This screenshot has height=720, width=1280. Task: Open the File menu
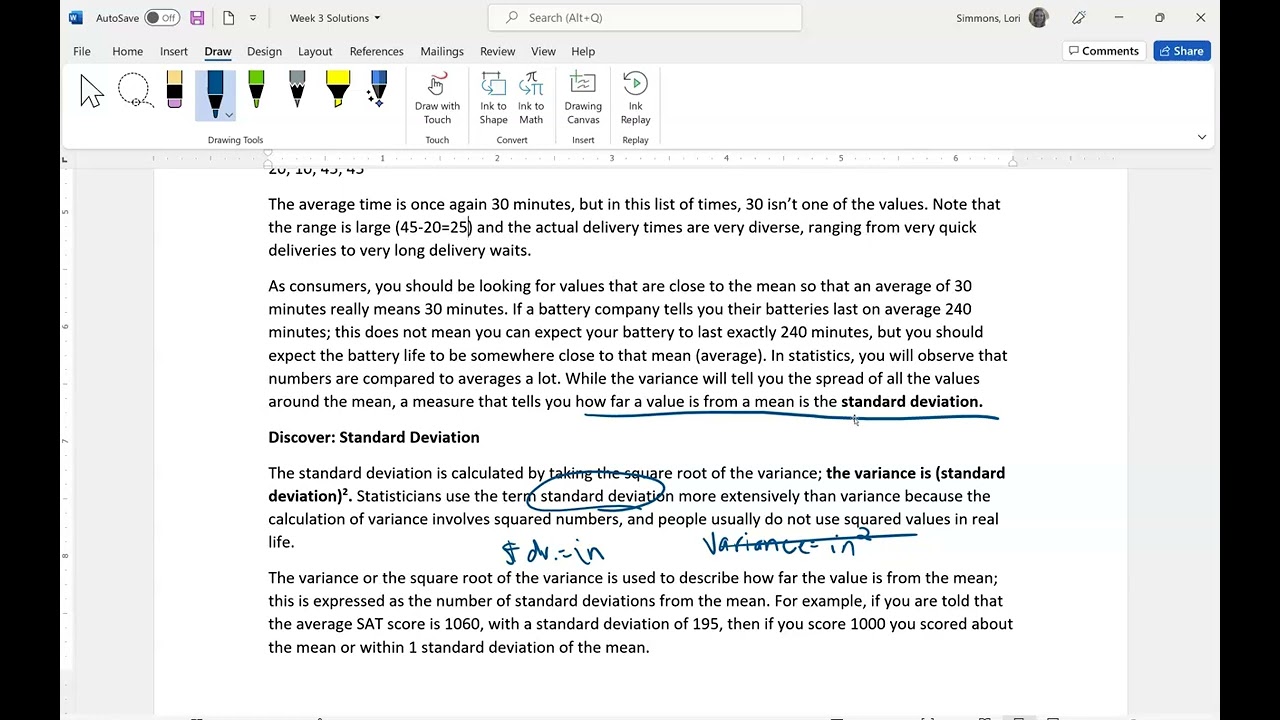[x=82, y=51]
